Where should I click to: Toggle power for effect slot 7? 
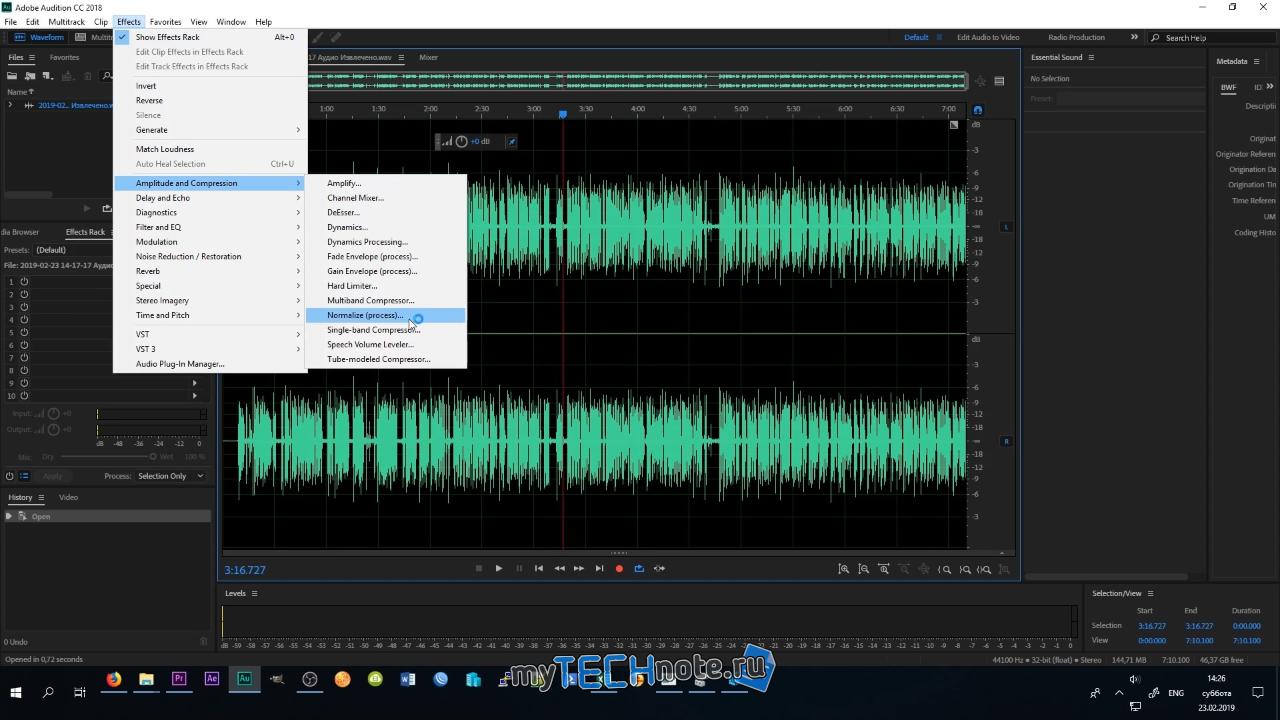click(24, 357)
